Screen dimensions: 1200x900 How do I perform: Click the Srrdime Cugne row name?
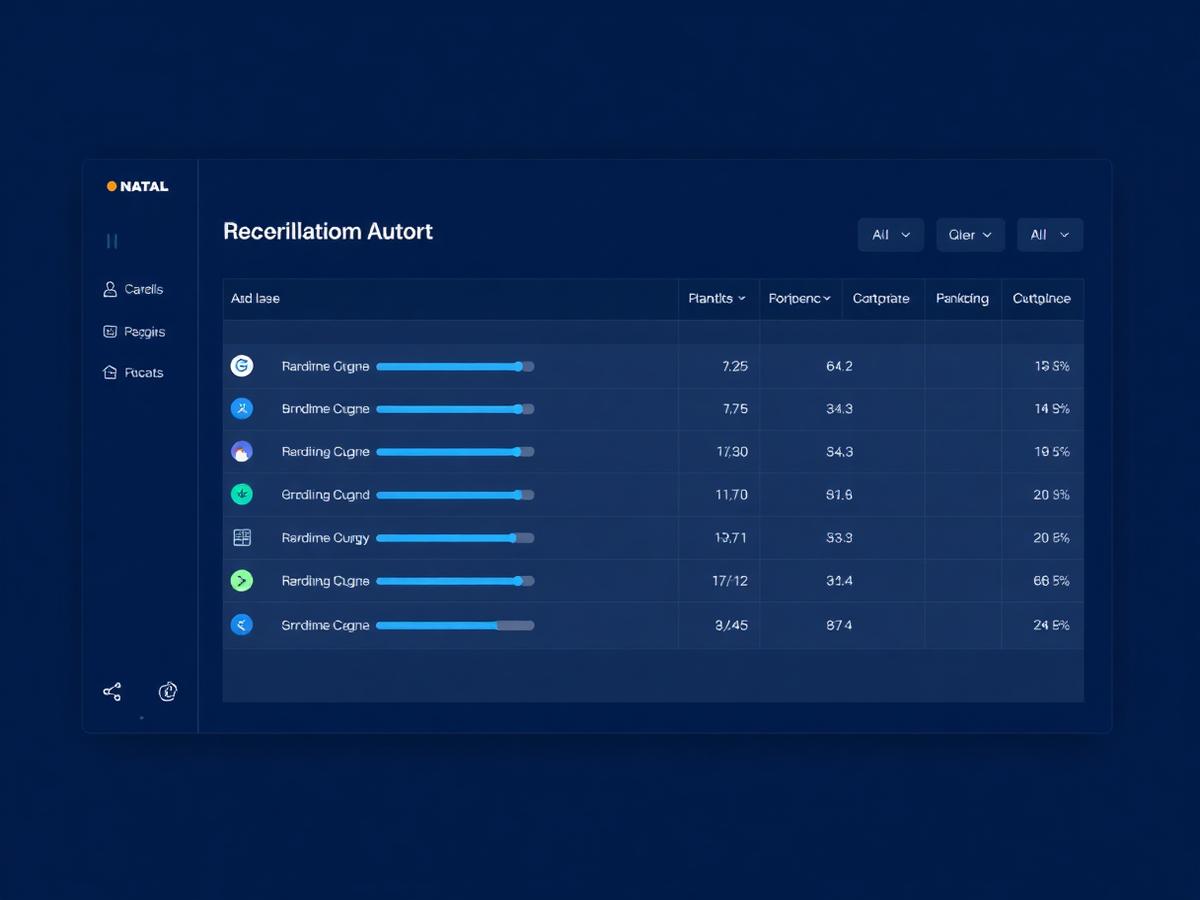pos(325,625)
